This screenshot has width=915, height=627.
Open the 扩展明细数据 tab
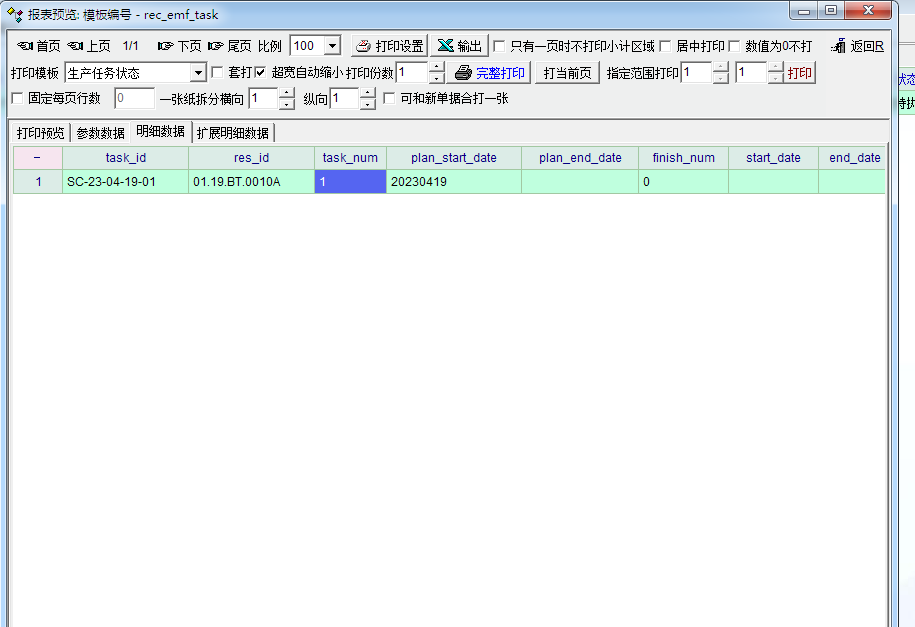tap(233, 133)
